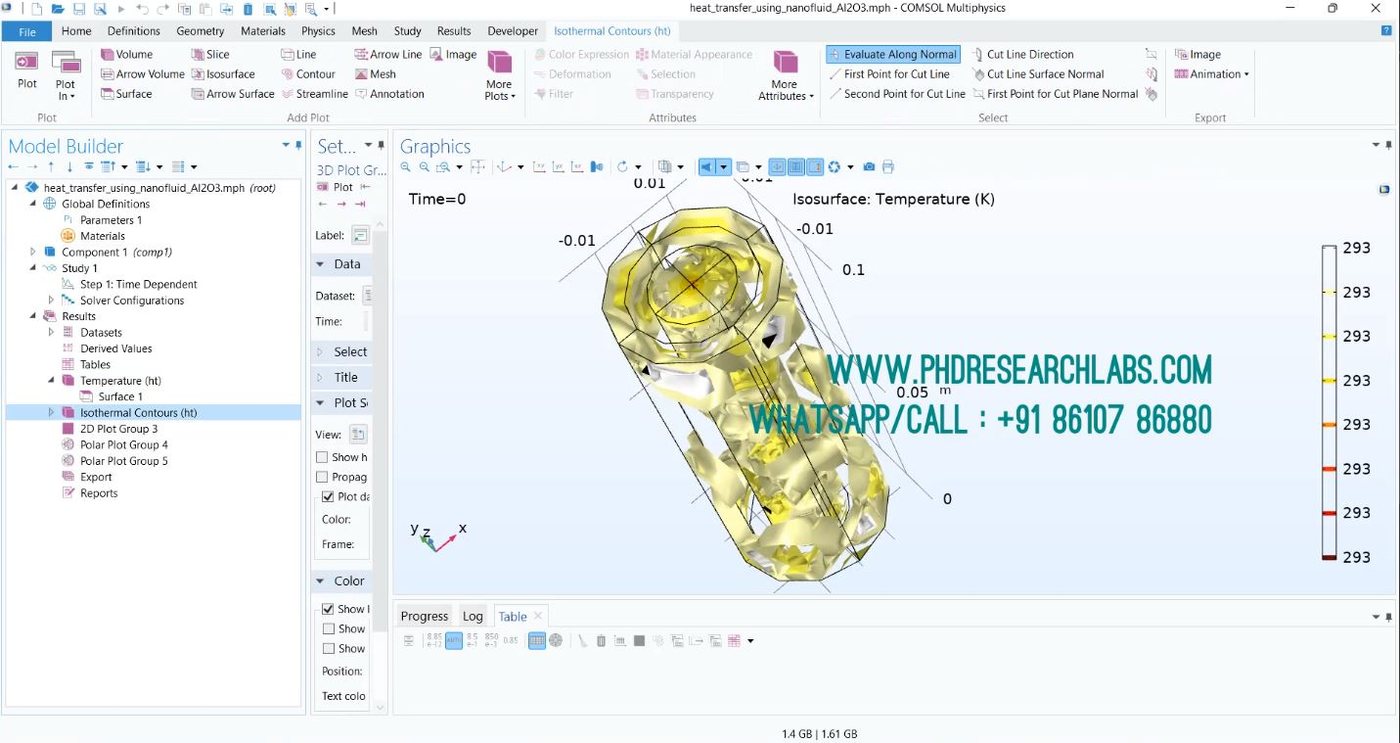Click the zoom out icon in Graphics

[x=424, y=167]
